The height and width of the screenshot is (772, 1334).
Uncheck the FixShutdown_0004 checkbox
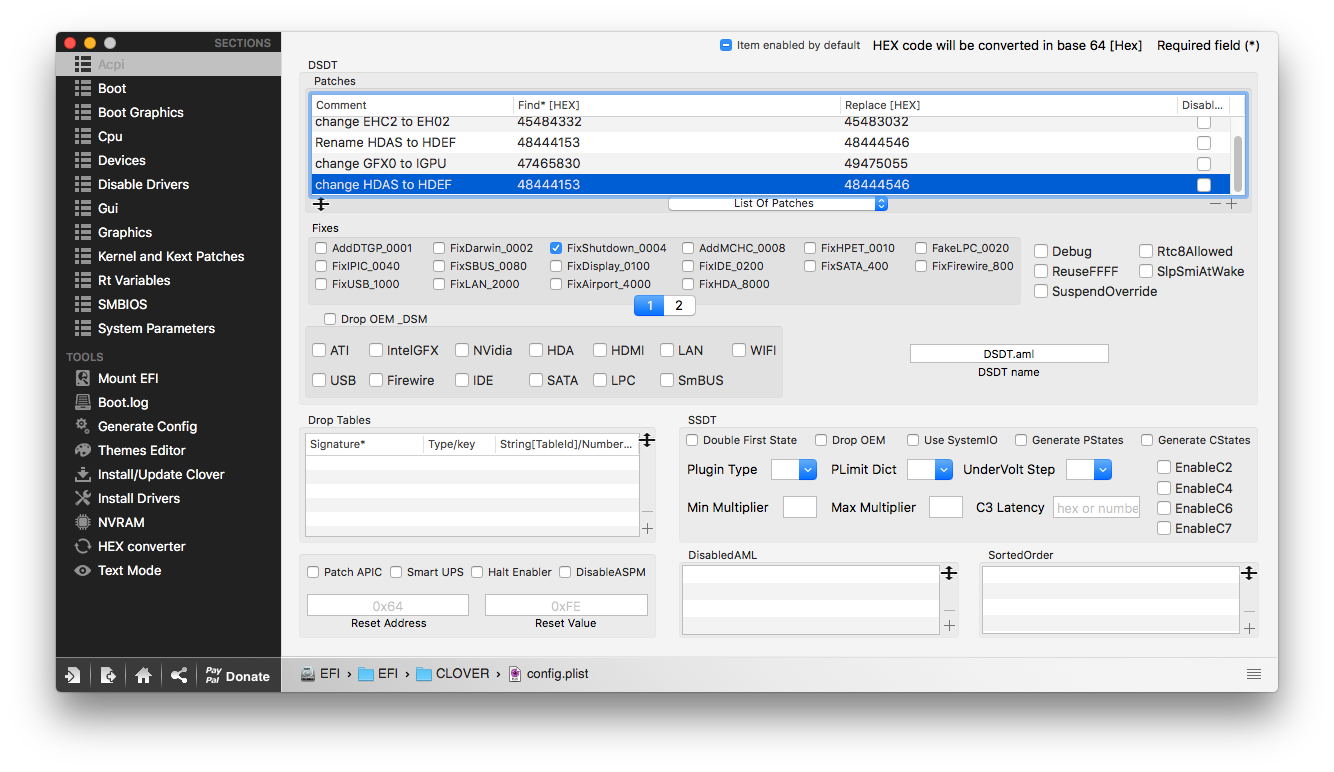pyautogui.click(x=557, y=248)
